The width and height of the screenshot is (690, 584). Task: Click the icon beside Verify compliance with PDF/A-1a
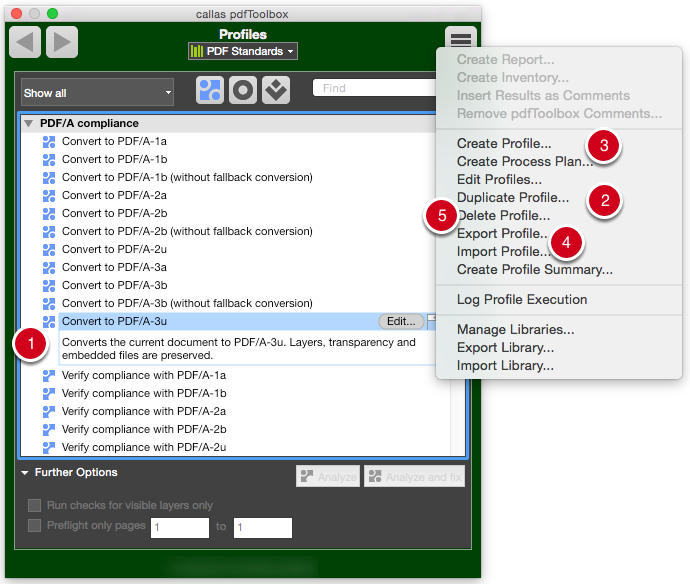pyautogui.click(x=49, y=376)
